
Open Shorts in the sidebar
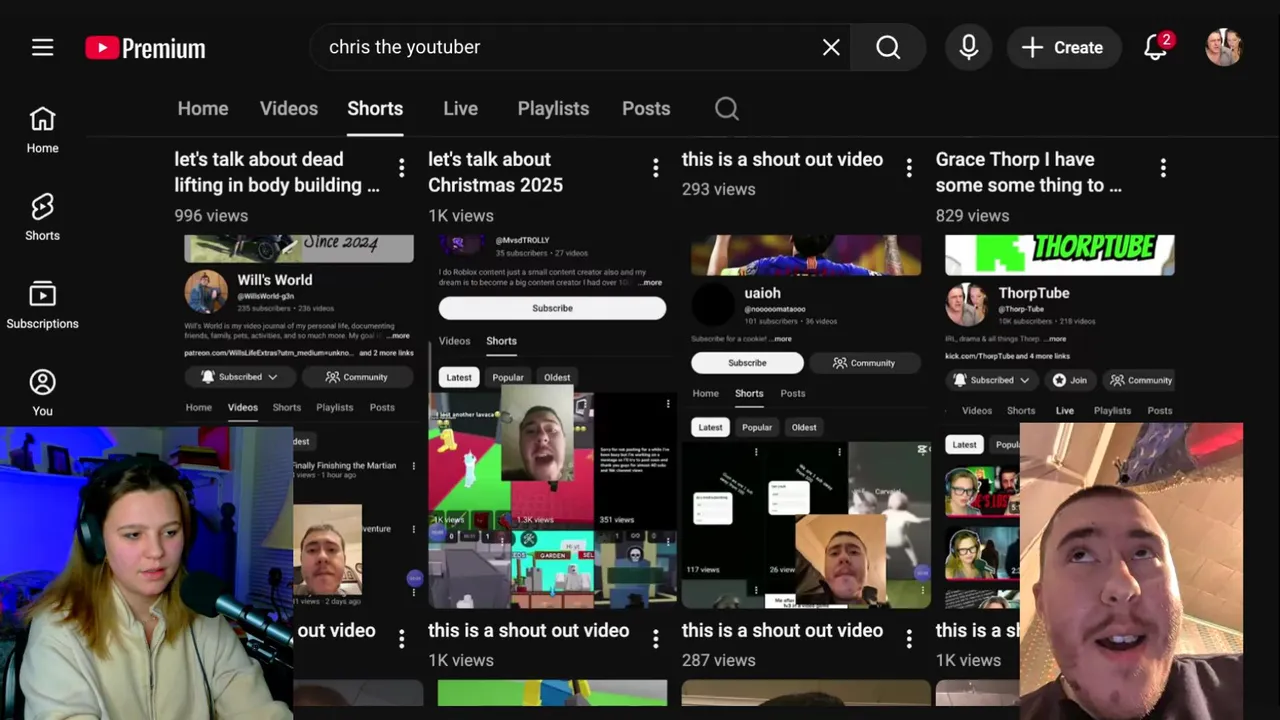click(42, 217)
